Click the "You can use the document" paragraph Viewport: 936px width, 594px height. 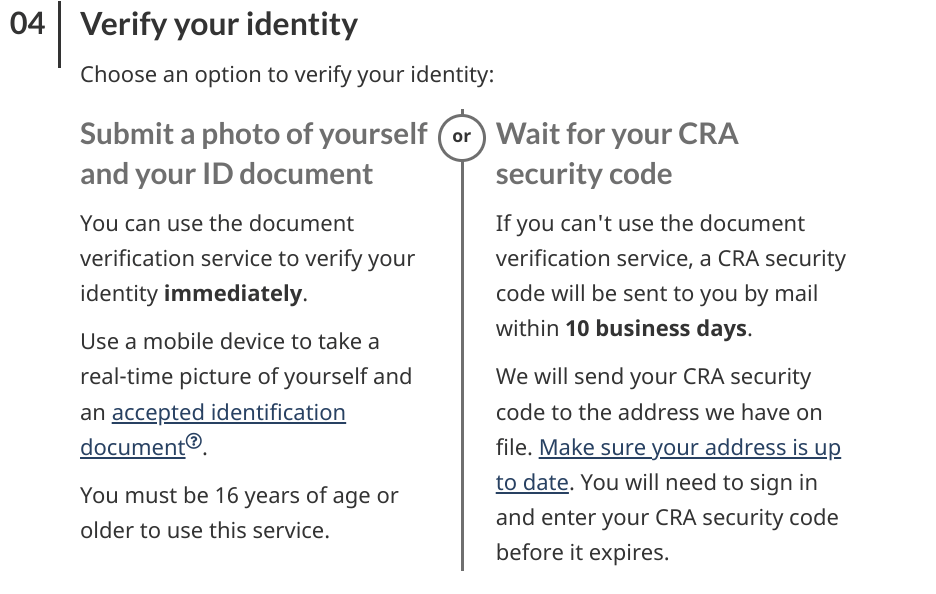tap(248, 258)
